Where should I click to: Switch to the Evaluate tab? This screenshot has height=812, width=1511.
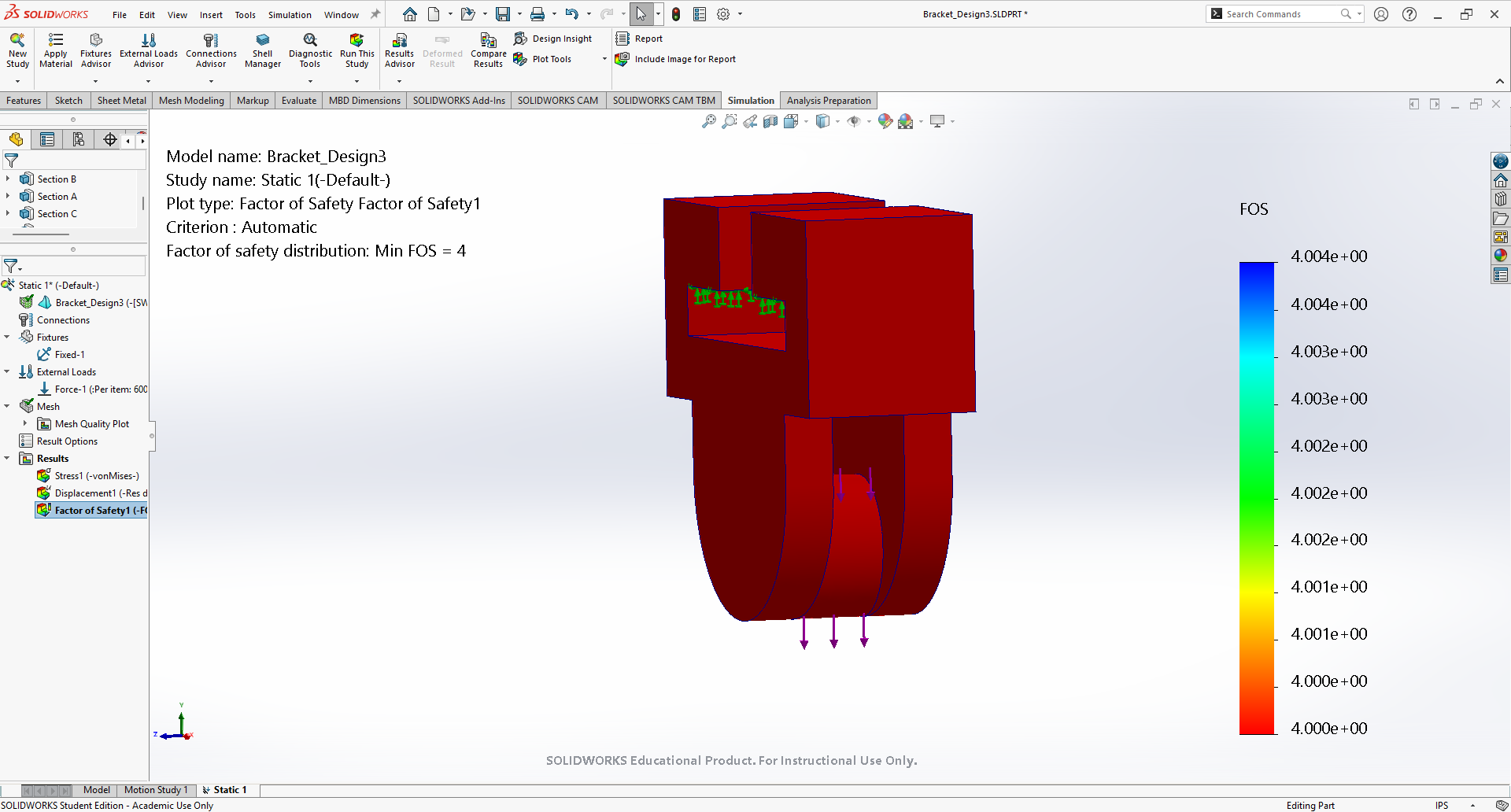tap(299, 101)
